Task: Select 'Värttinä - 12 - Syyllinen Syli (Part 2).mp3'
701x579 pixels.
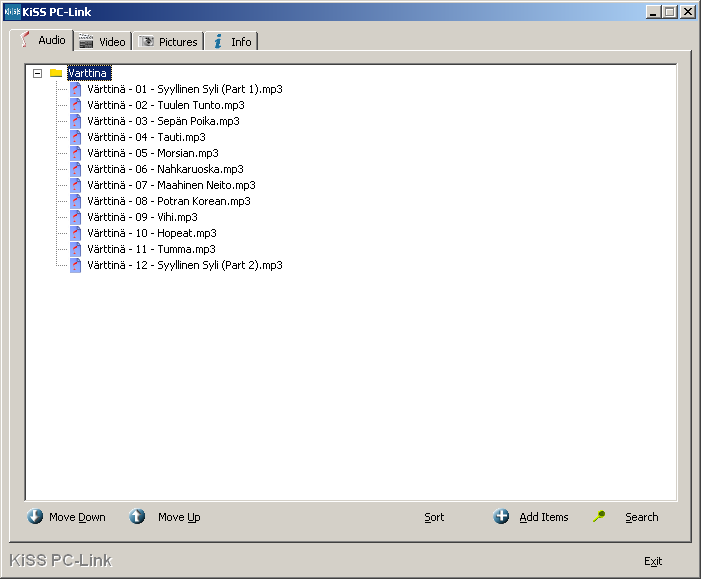Action: pyautogui.click(x=185, y=266)
